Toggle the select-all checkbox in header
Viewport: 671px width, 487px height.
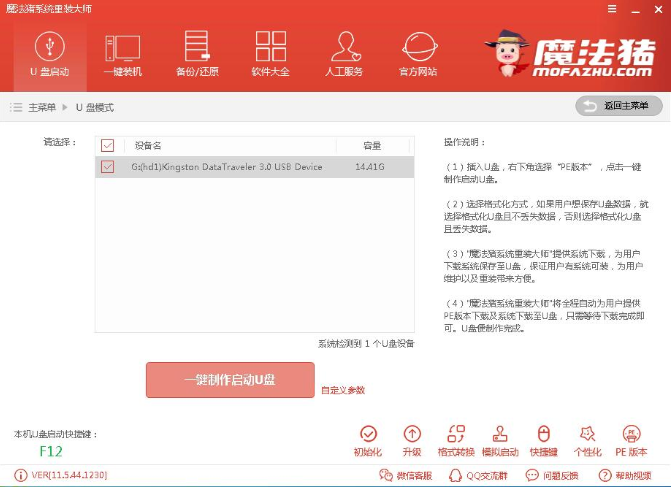(x=107, y=146)
